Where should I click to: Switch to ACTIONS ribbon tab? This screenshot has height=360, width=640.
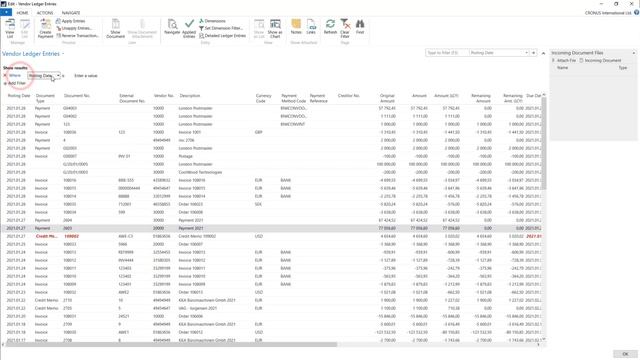click(45, 13)
